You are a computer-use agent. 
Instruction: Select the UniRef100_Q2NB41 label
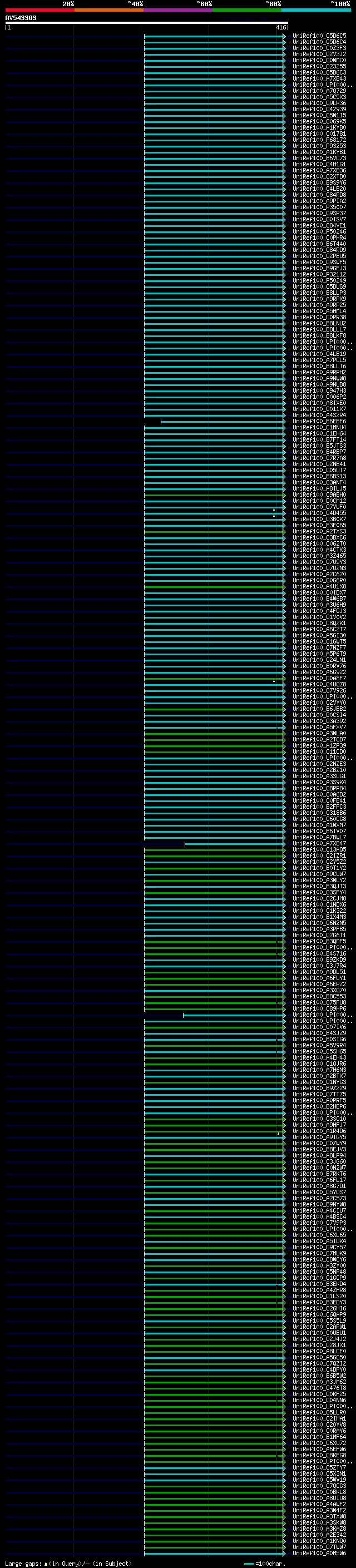[319, 464]
